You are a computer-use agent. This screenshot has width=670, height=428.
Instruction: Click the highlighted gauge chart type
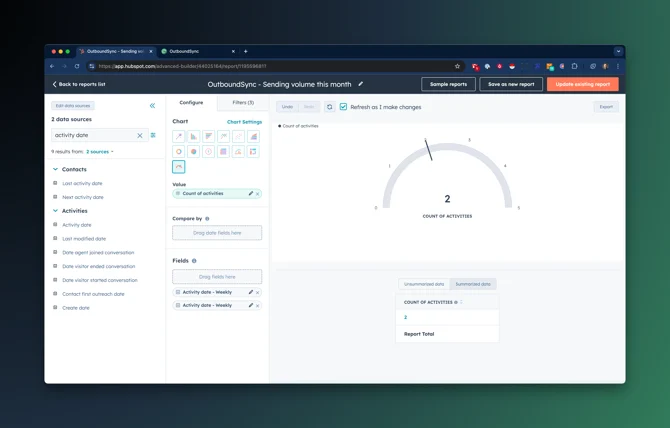click(179, 167)
